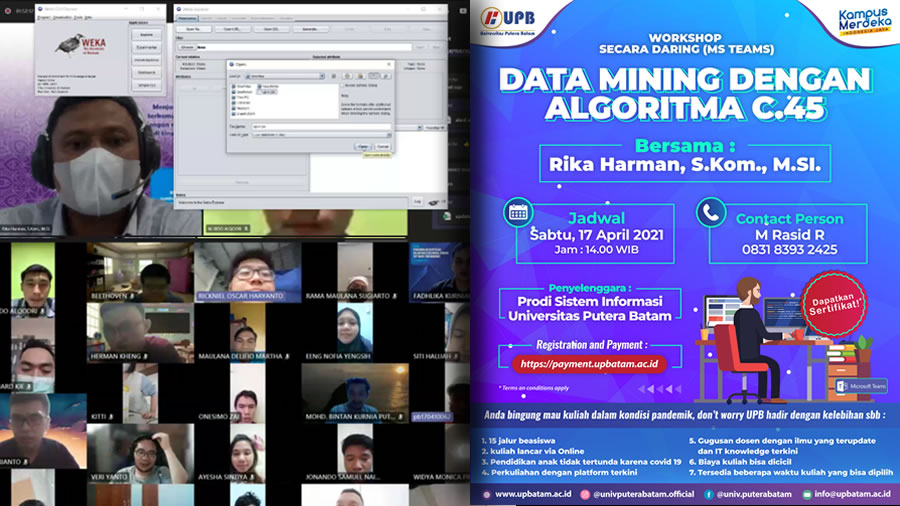Open the payment.upbatam.ac.id registration link

point(588,364)
